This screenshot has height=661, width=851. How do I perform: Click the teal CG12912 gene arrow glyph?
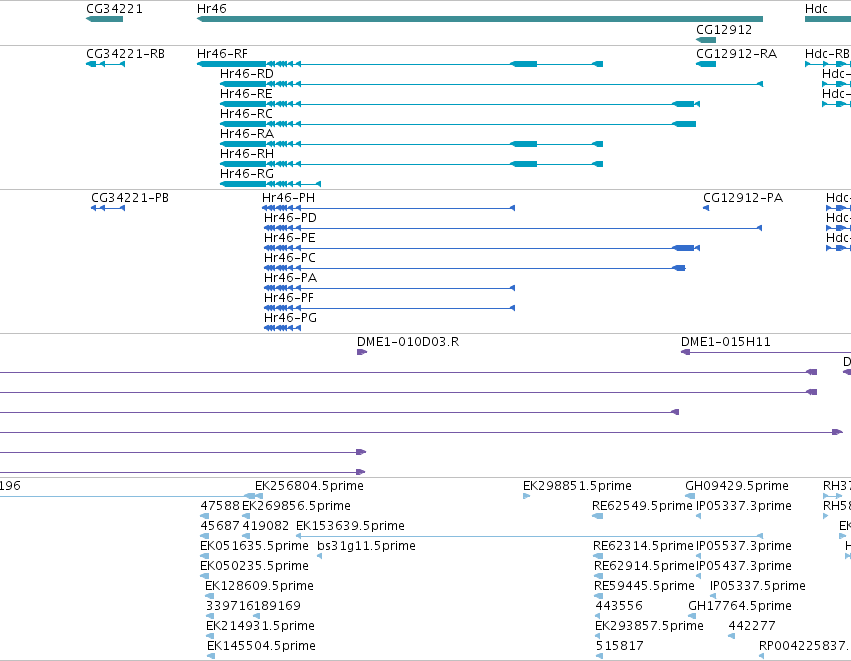pyautogui.click(x=706, y=40)
